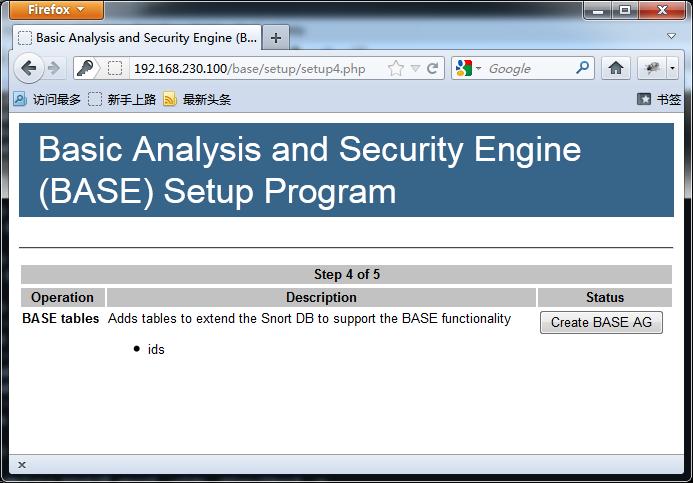Click into the Google search field
This screenshot has width=693, height=483.
pyautogui.click(x=529, y=68)
